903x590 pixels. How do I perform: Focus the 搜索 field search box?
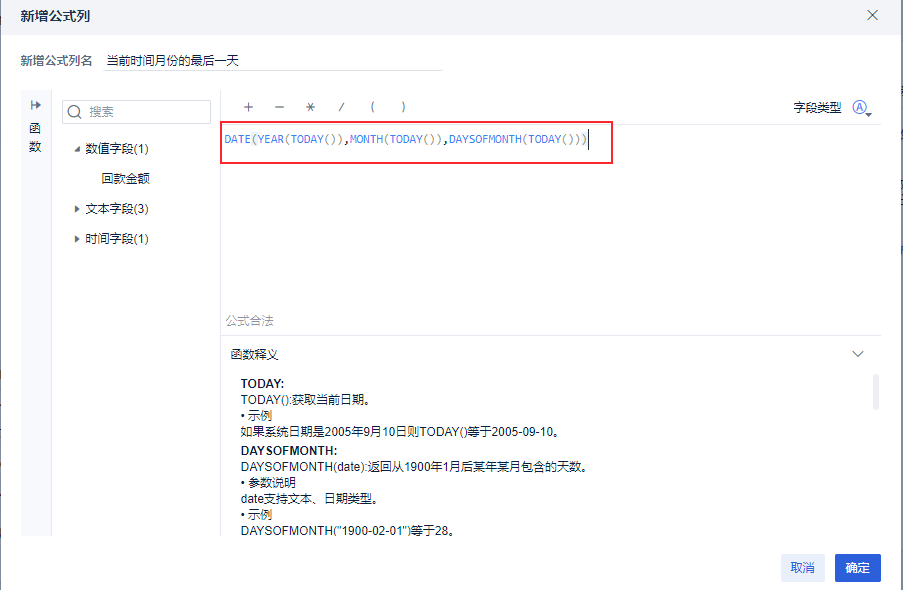(x=136, y=112)
